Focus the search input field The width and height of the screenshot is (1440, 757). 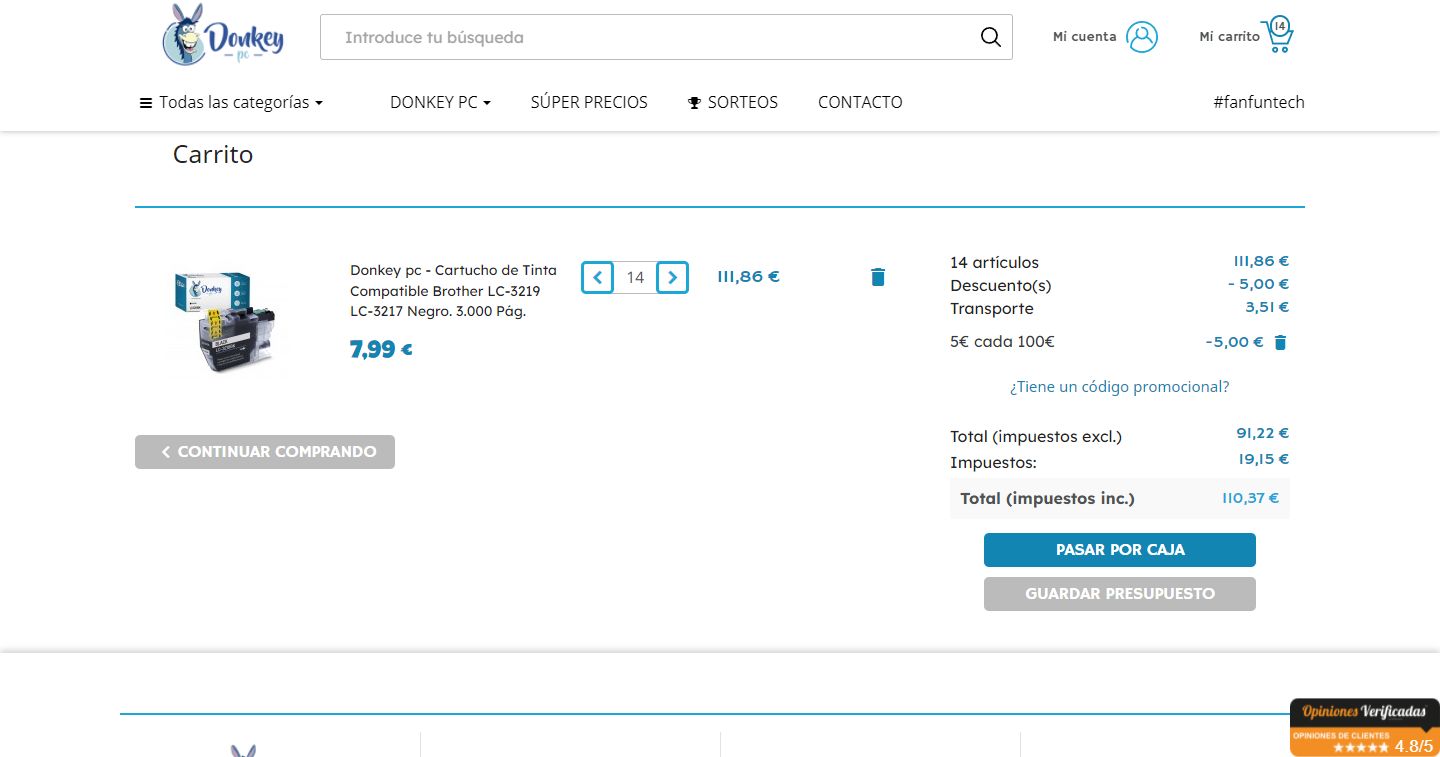650,37
